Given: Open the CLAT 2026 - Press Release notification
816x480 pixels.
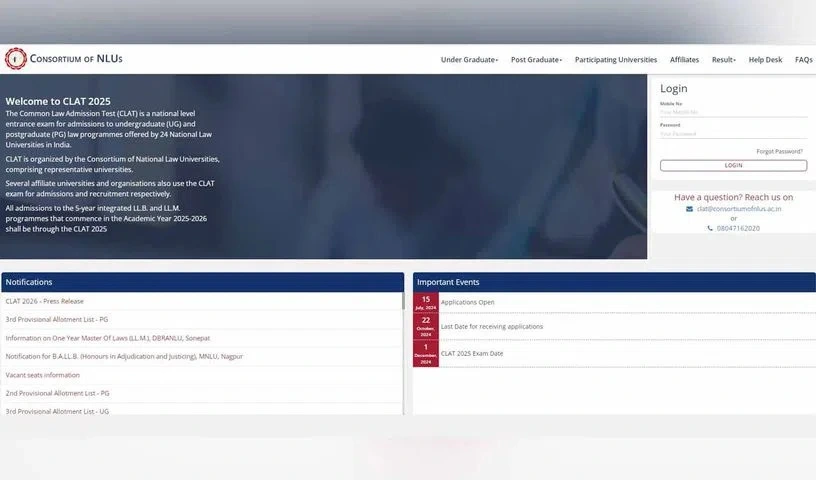Looking at the screenshot, I should (44, 301).
